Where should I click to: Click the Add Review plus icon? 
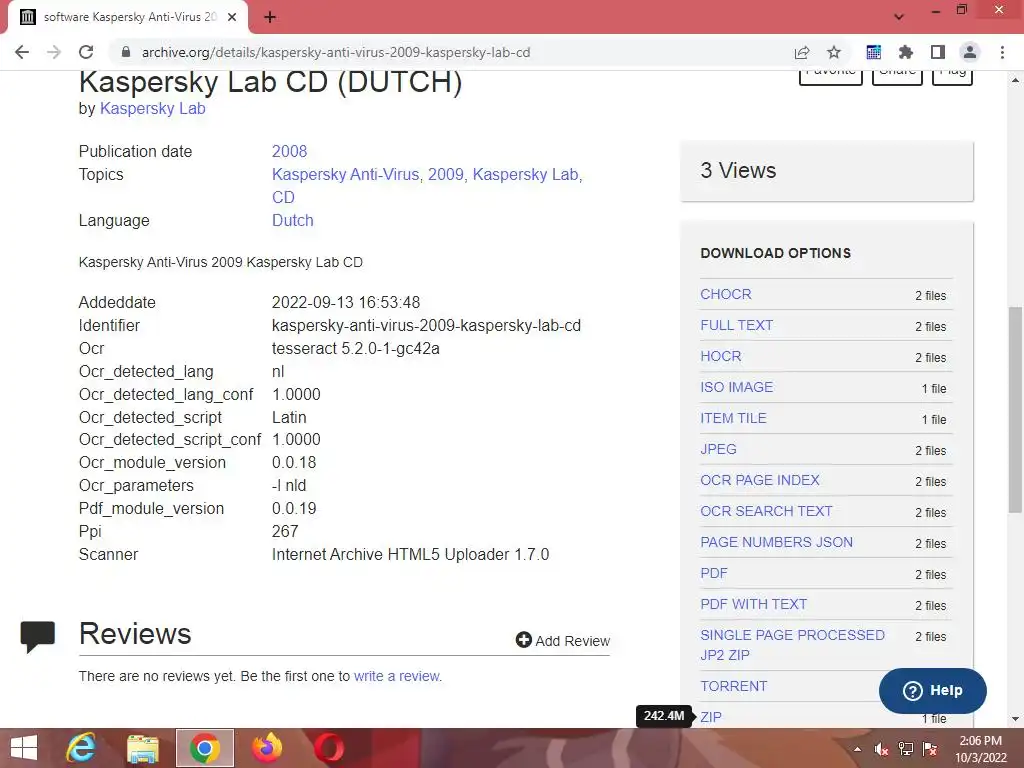coord(524,640)
